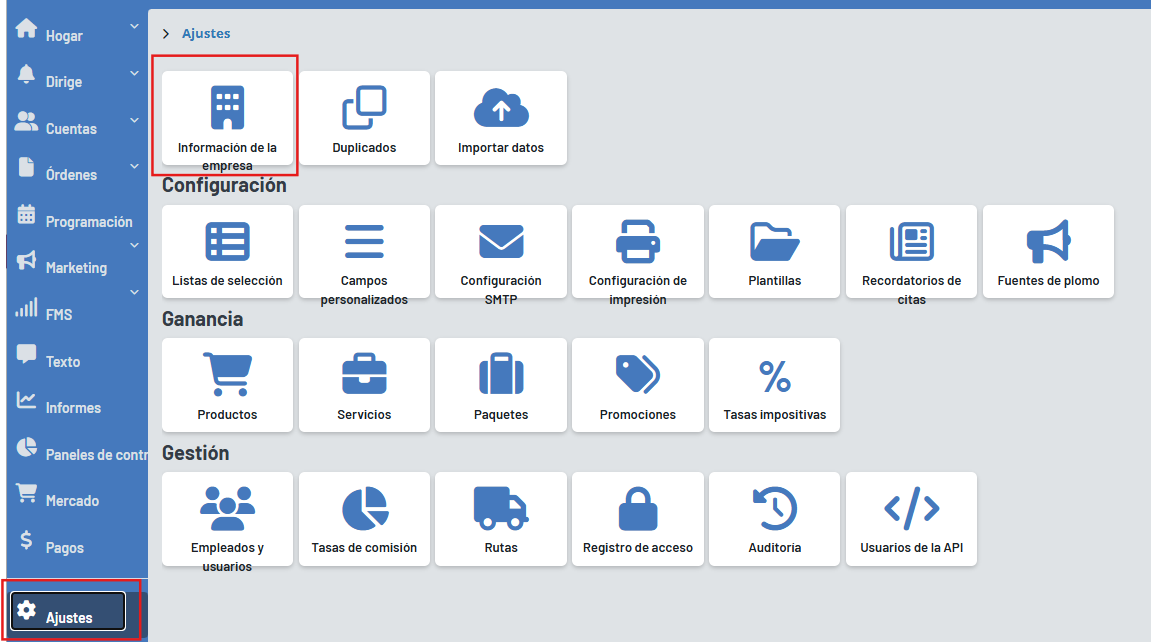Image resolution: width=1151 pixels, height=642 pixels.
Task: Open Configuración SMTP envelope icon
Action: click(501, 241)
